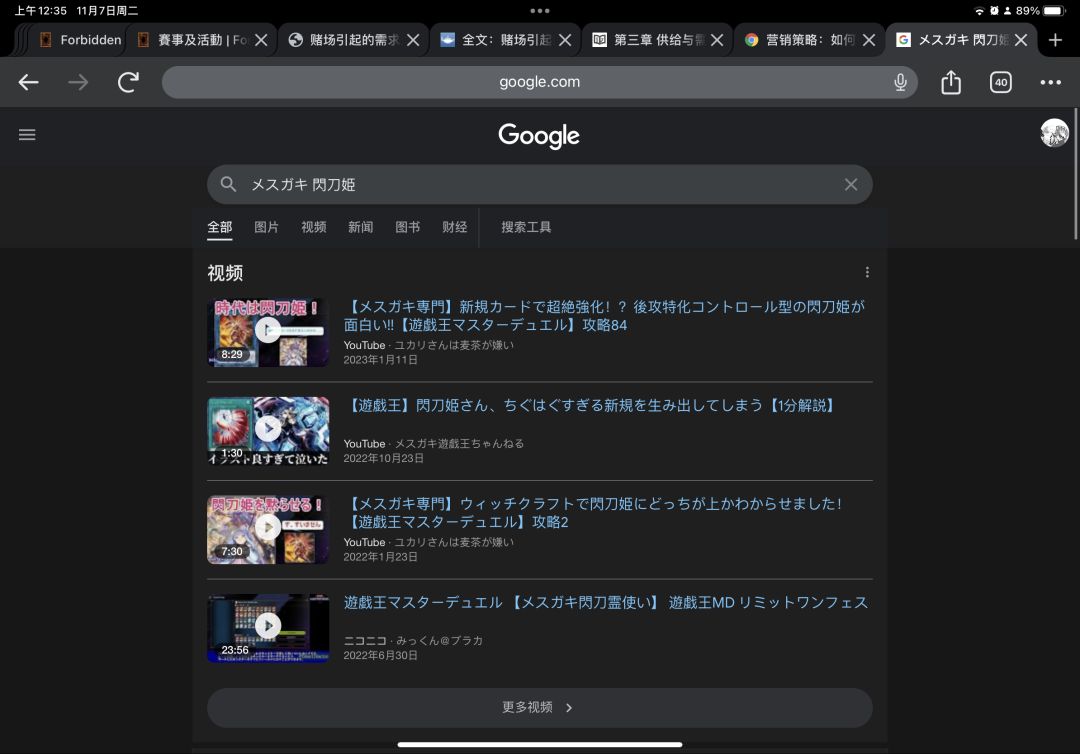Play the 1:30 video thumbnail
The image size is (1080, 754).
(268, 430)
